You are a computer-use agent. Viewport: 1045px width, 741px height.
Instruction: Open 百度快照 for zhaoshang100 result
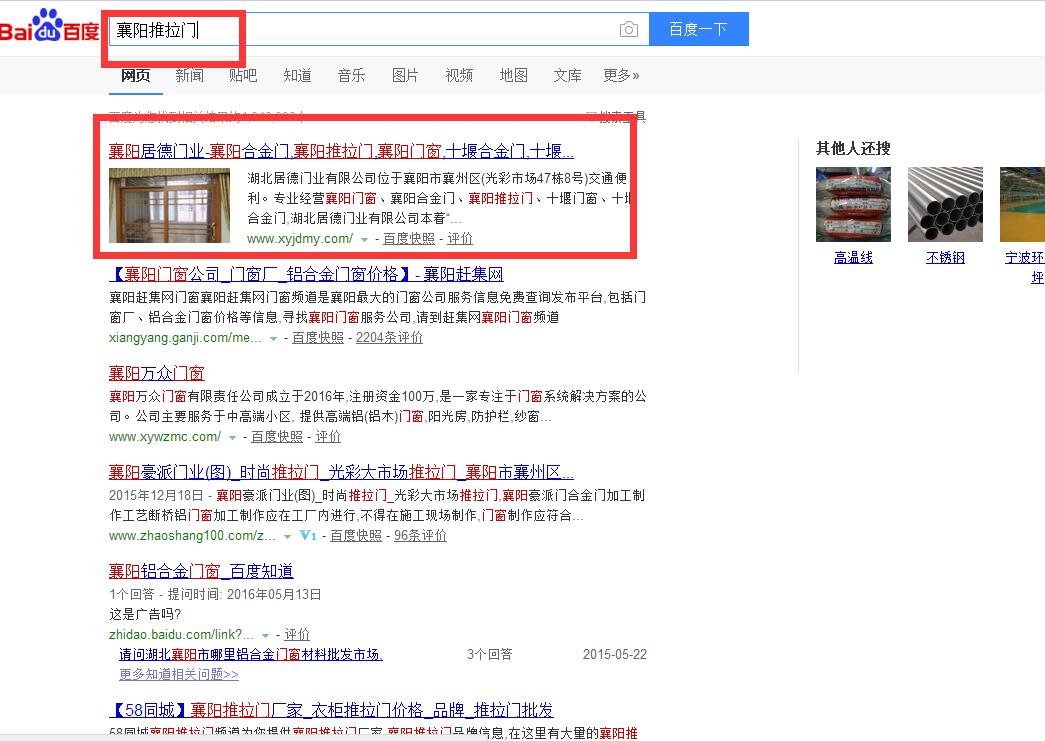(356, 536)
